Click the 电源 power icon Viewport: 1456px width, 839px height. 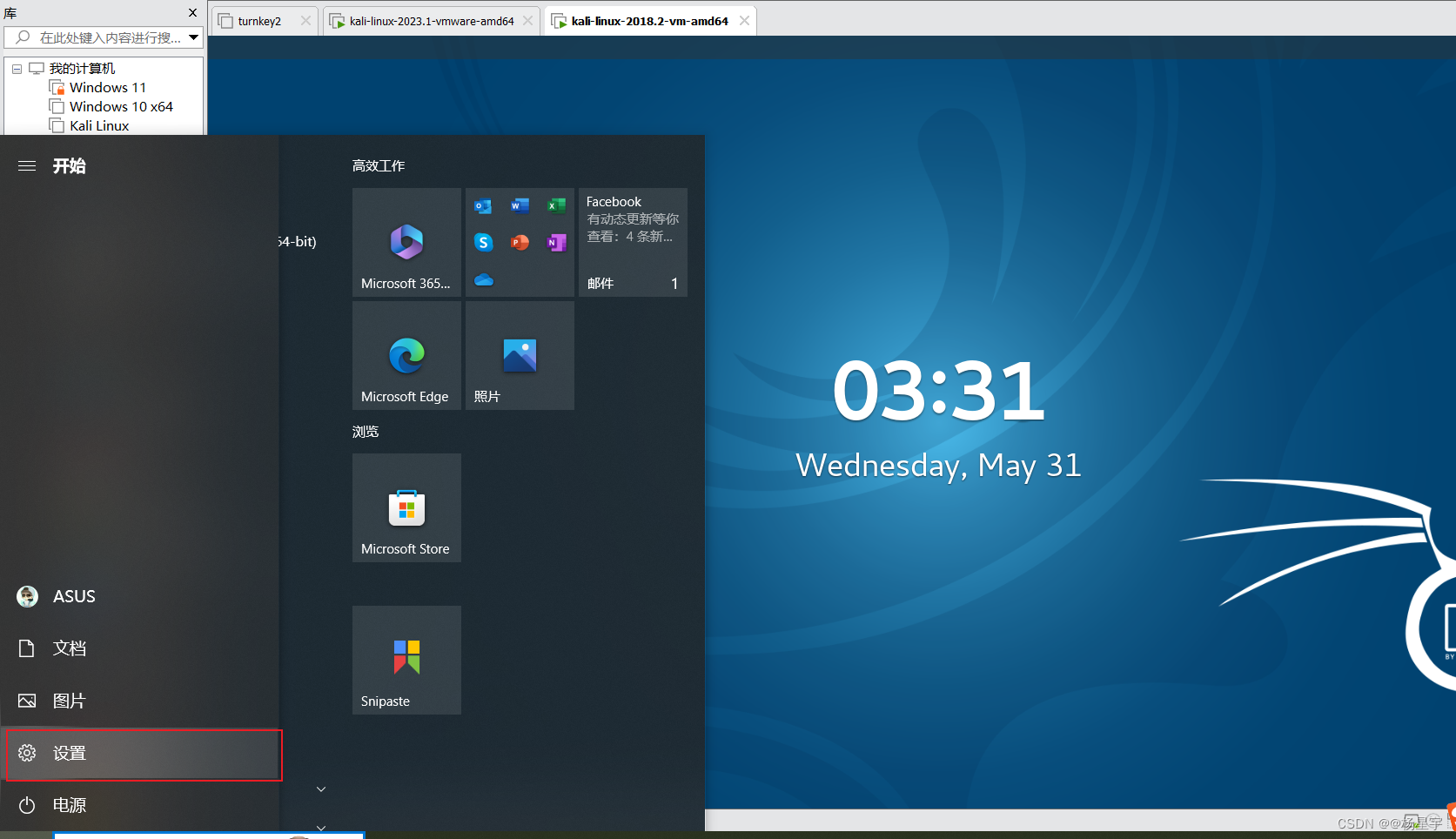point(27,805)
